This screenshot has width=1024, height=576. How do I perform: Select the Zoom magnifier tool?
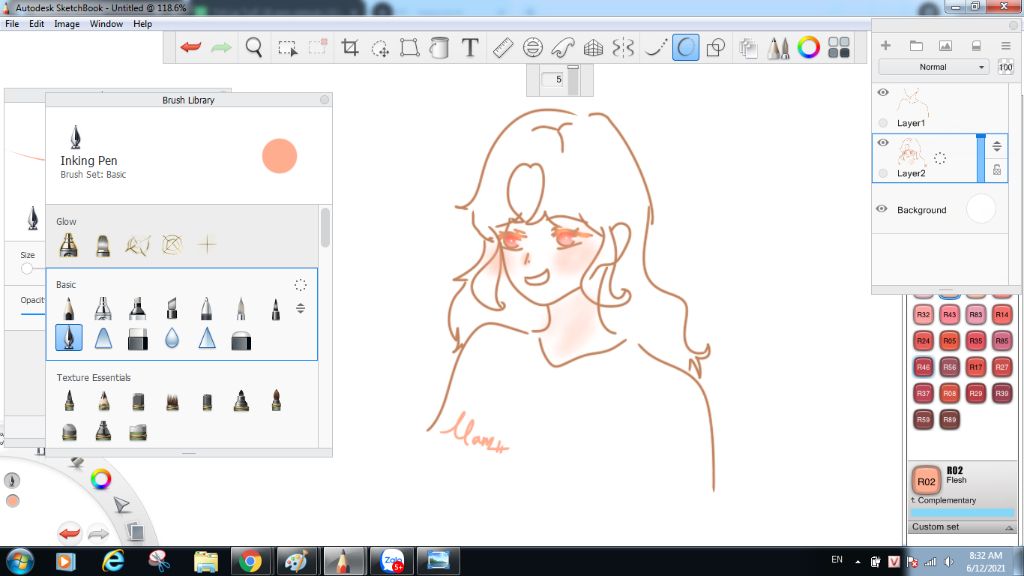pyautogui.click(x=254, y=47)
